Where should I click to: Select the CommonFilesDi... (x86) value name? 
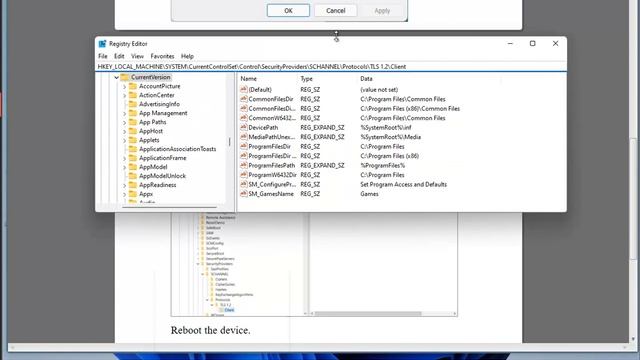[272, 109]
